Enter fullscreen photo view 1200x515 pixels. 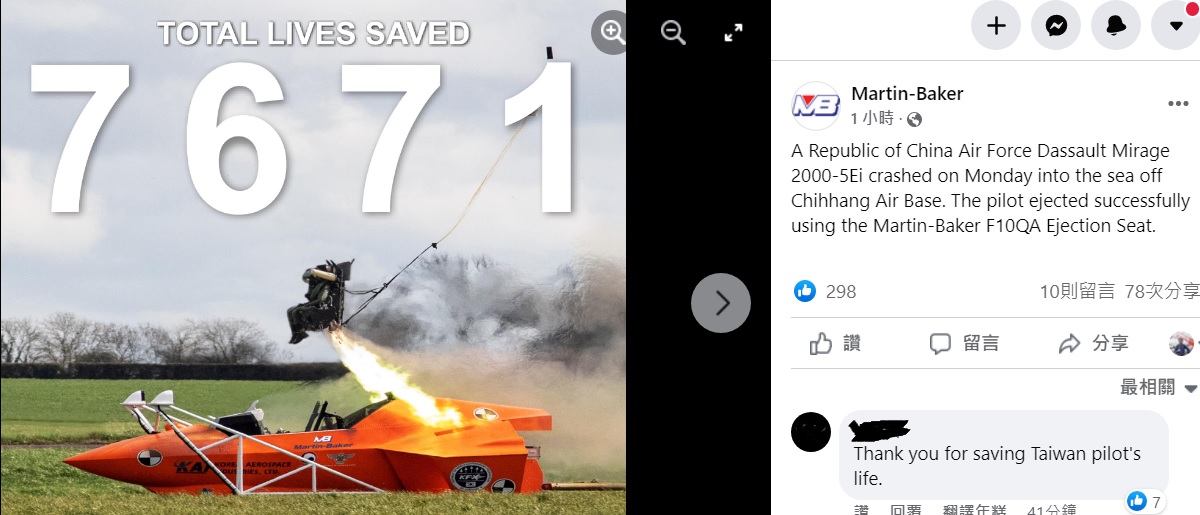pyautogui.click(x=733, y=33)
